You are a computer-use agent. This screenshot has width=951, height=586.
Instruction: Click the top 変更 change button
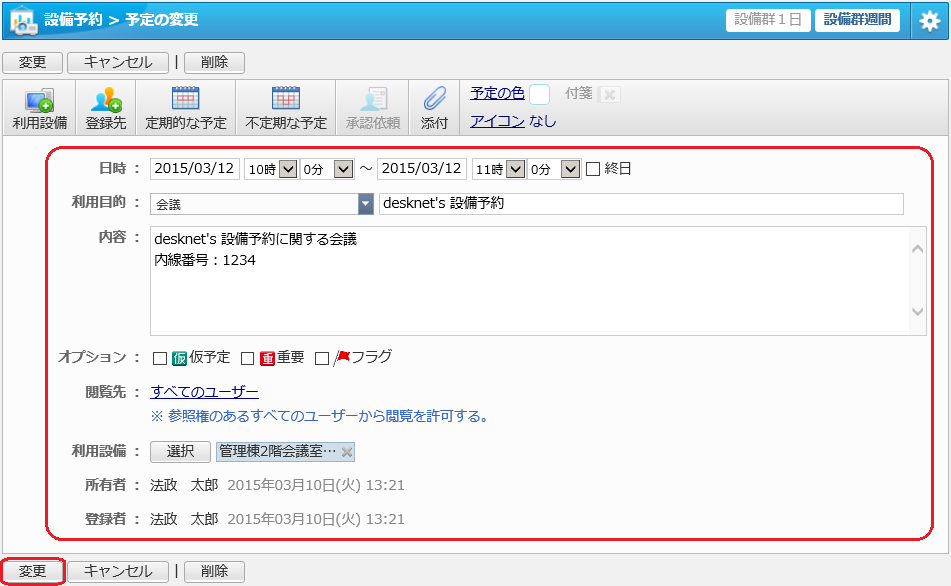click(33, 62)
